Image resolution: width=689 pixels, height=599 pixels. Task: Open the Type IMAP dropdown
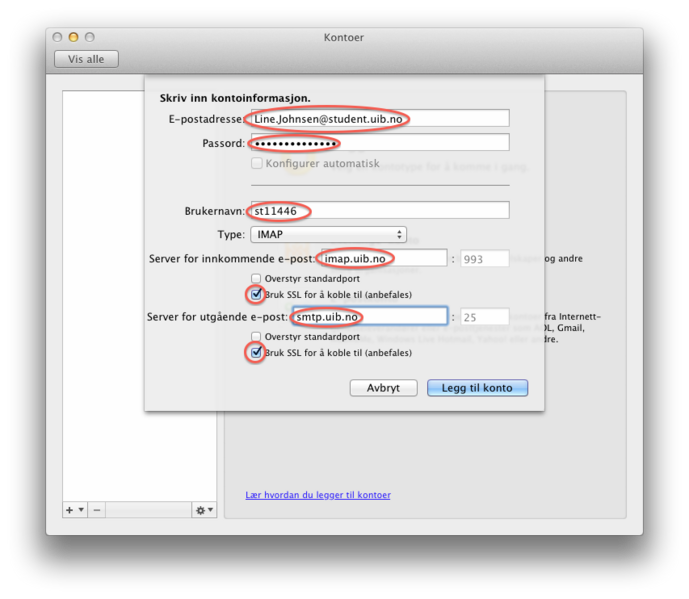click(328, 234)
